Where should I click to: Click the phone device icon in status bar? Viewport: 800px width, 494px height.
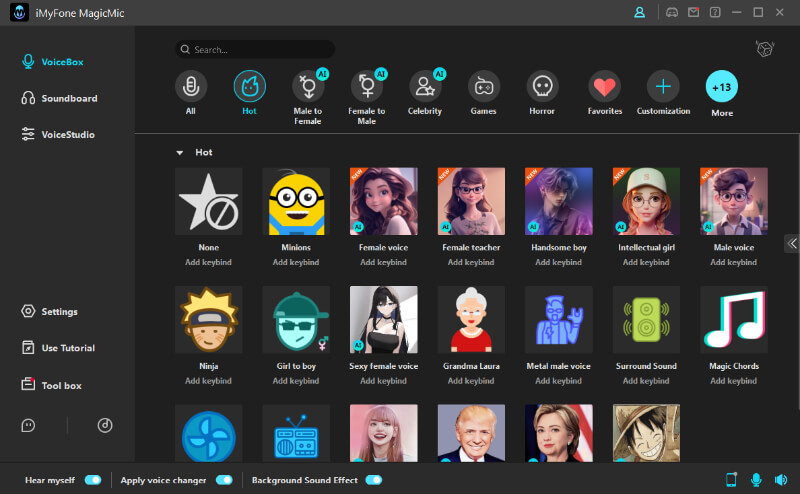pyautogui.click(x=731, y=480)
